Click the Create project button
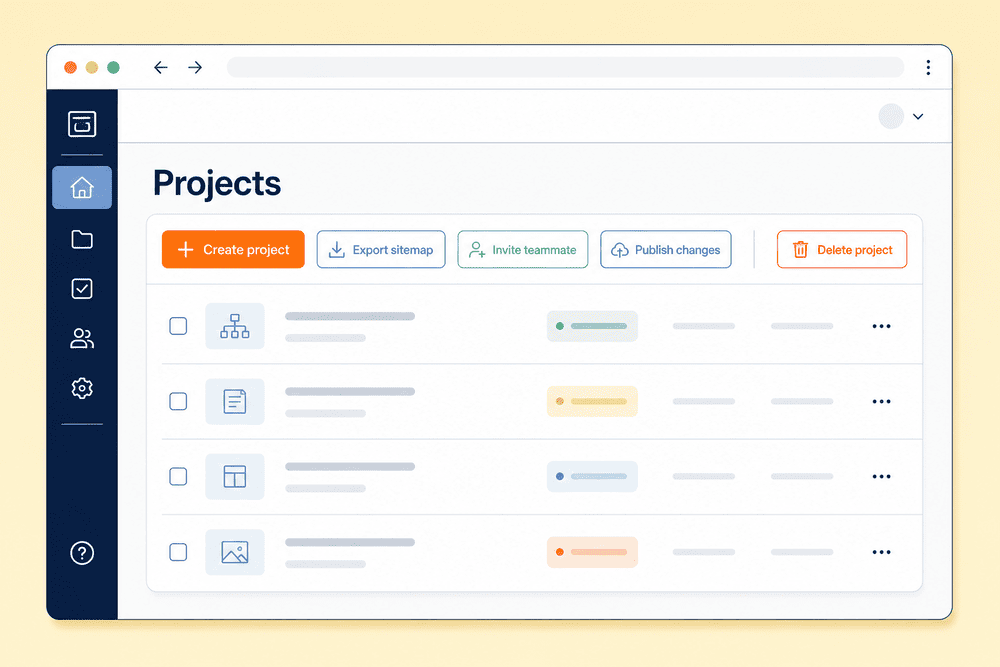 (233, 249)
